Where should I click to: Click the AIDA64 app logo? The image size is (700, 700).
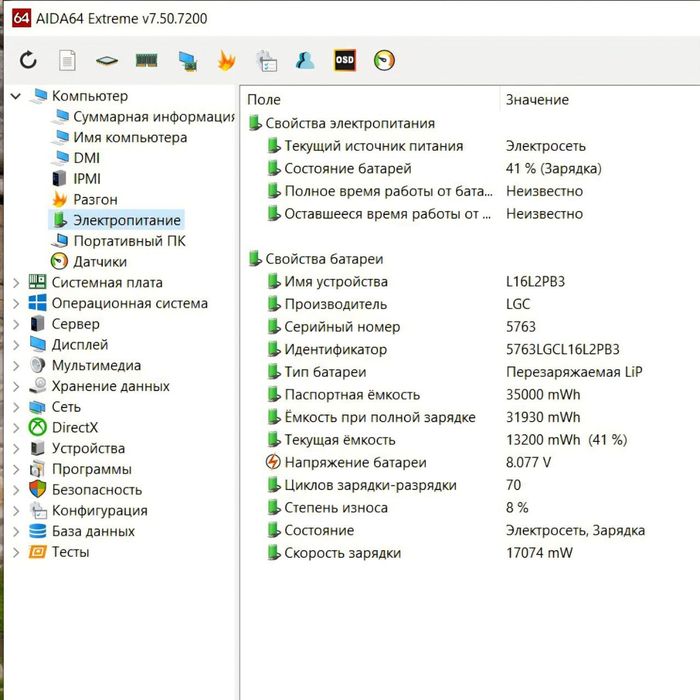pyautogui.click(x=21, y=18)
